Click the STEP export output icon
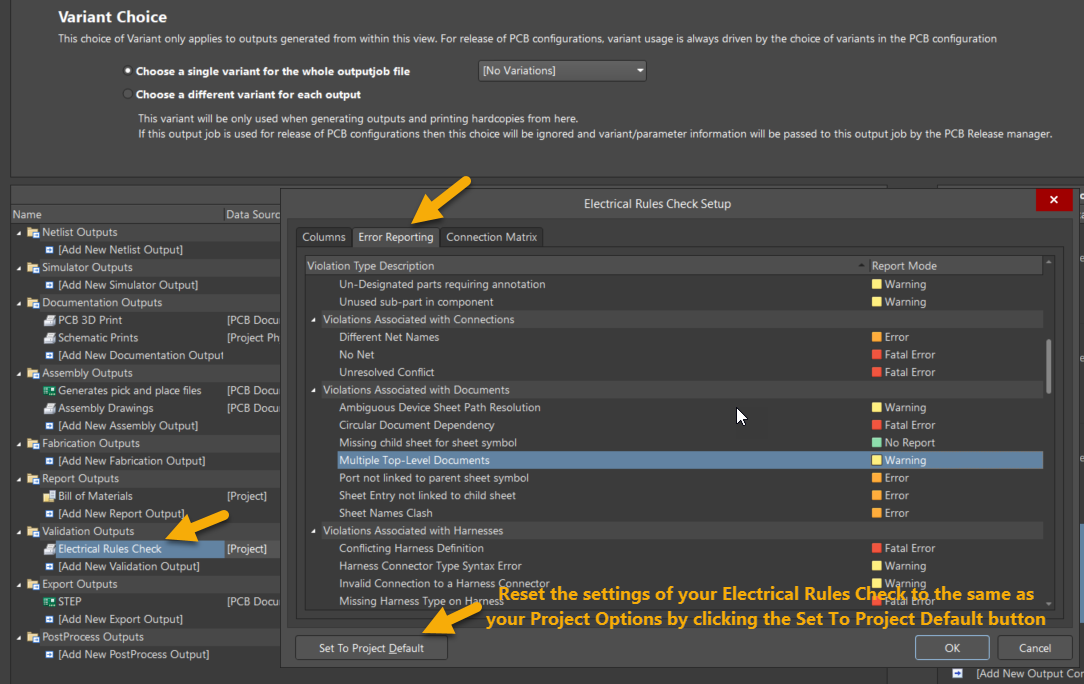This screenshot has height=684, width=1084. coord(50,602)
